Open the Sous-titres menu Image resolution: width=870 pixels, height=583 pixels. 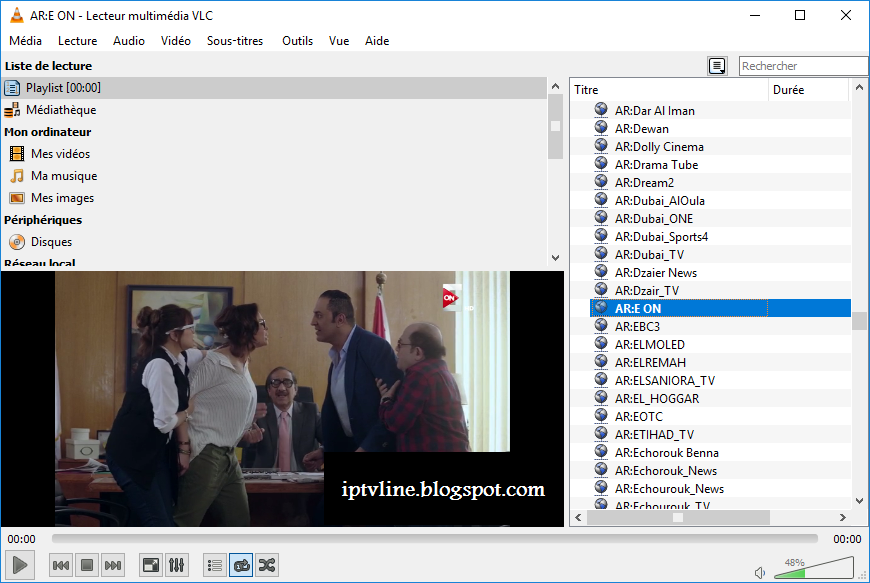(x=235, y=41)
